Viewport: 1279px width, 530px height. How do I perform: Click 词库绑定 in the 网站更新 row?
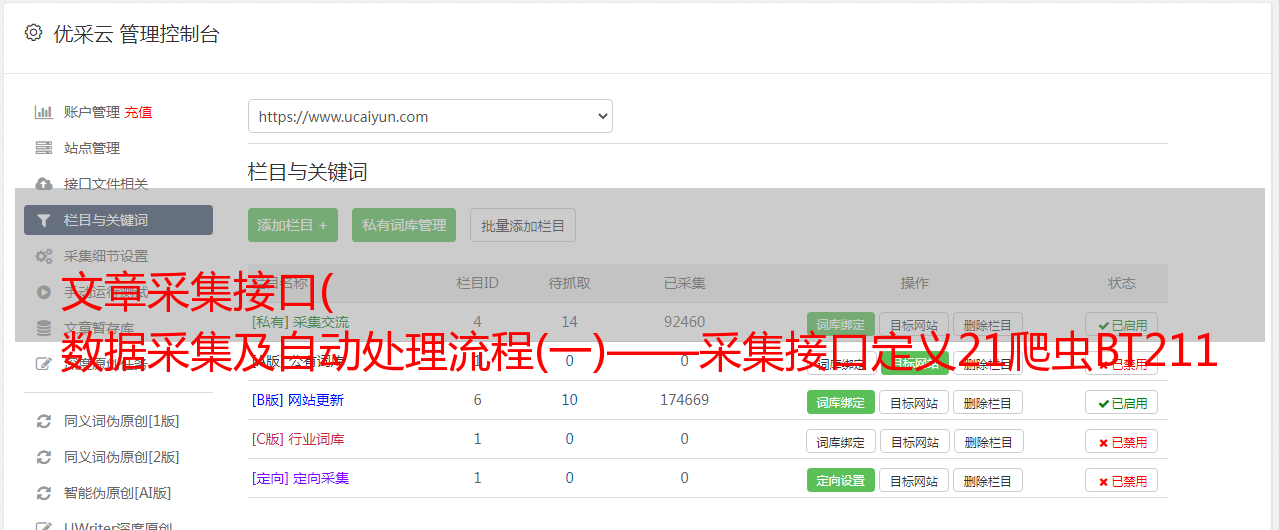(x=840, y=402)
